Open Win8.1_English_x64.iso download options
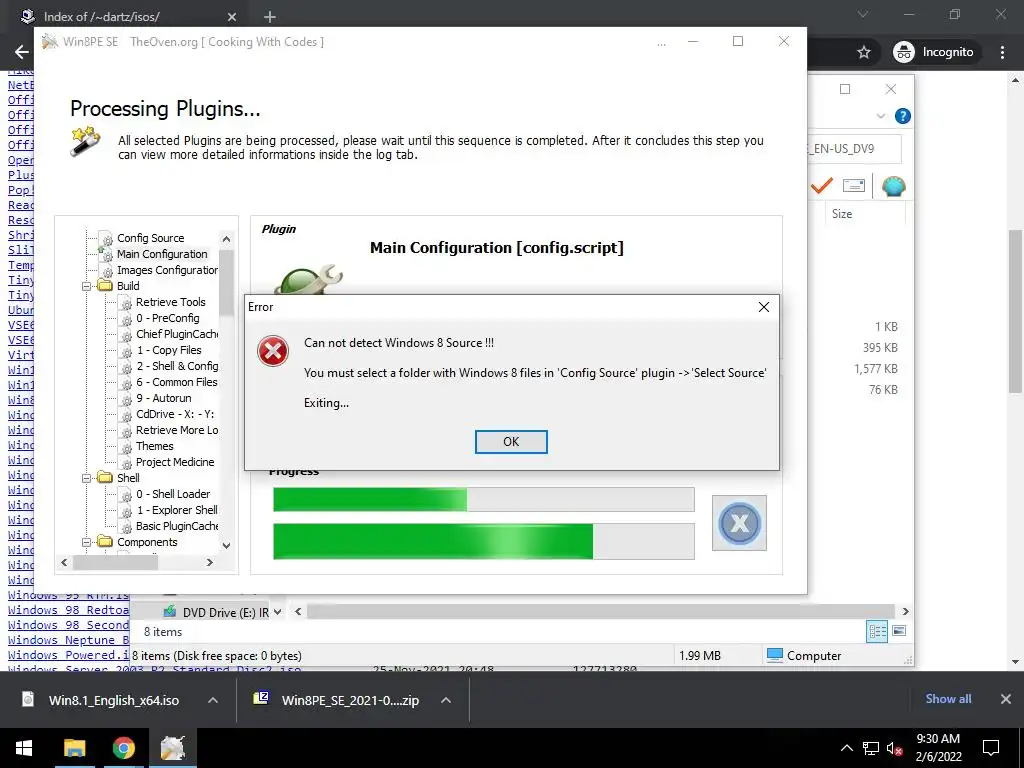The height and width of the screenshot is (768, 1024). 213,700
